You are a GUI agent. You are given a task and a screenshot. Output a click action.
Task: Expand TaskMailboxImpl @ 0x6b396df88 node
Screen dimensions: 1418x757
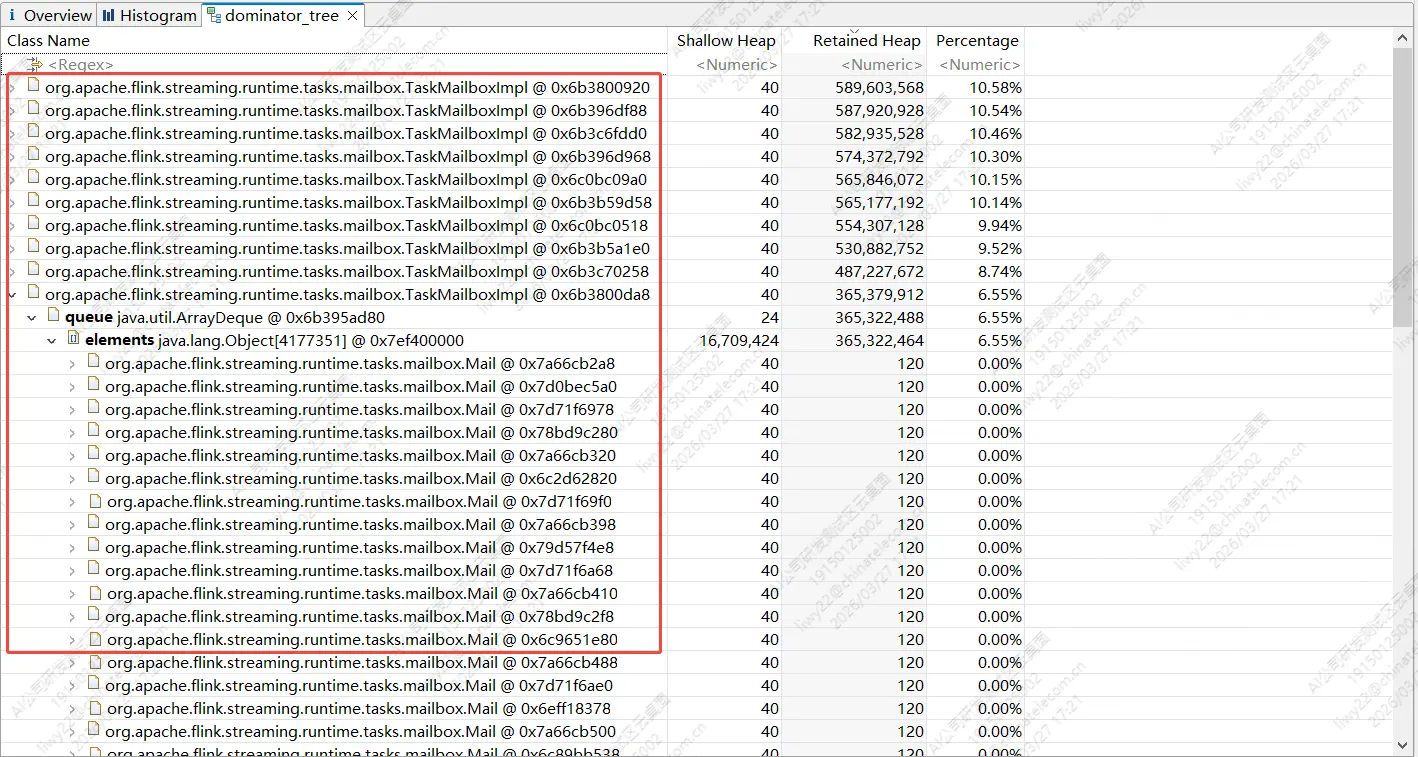12,110
